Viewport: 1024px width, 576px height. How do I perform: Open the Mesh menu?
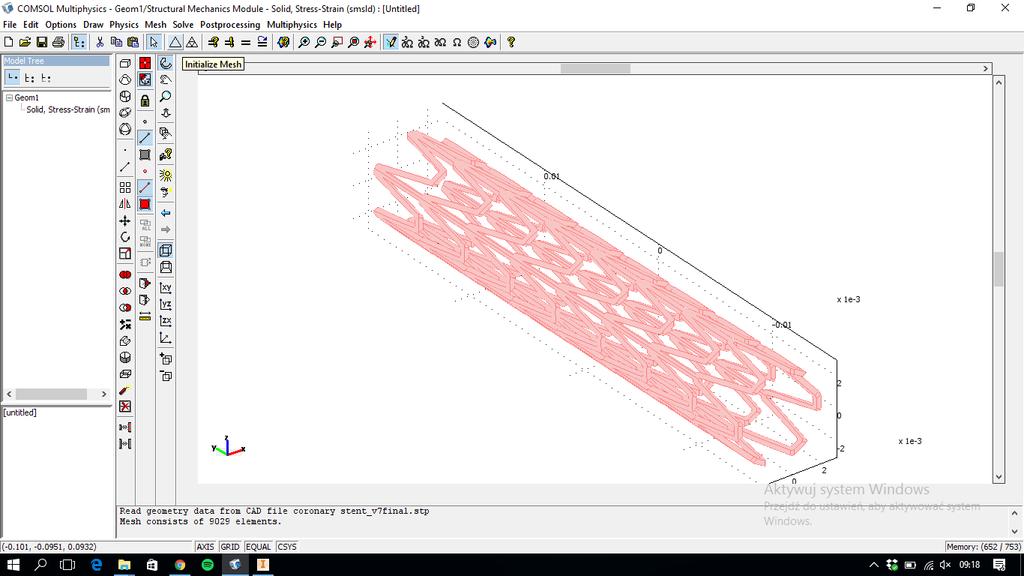coord(155,25)
